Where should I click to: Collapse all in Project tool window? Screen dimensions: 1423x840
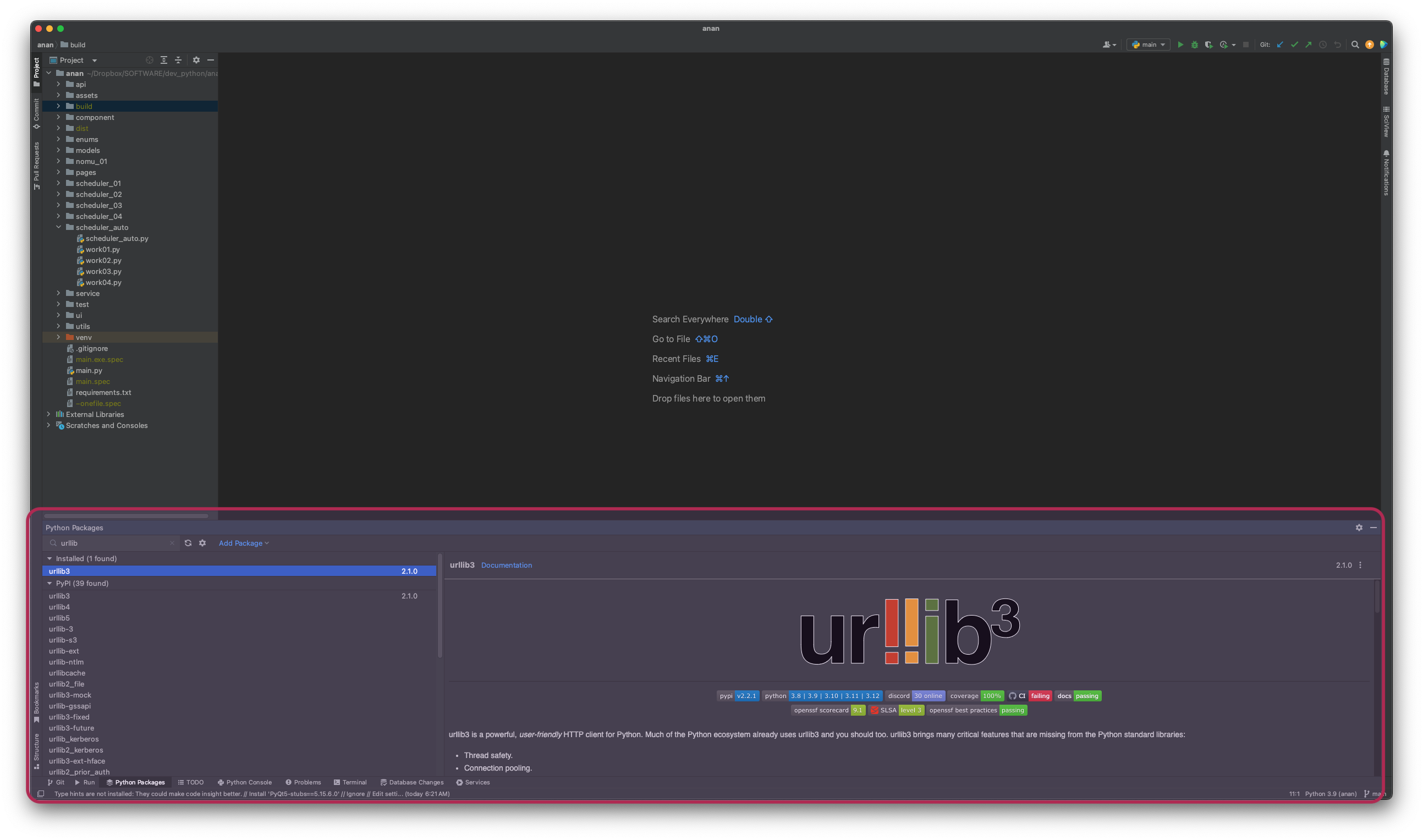pyautogui.click(x=178, y=60)
